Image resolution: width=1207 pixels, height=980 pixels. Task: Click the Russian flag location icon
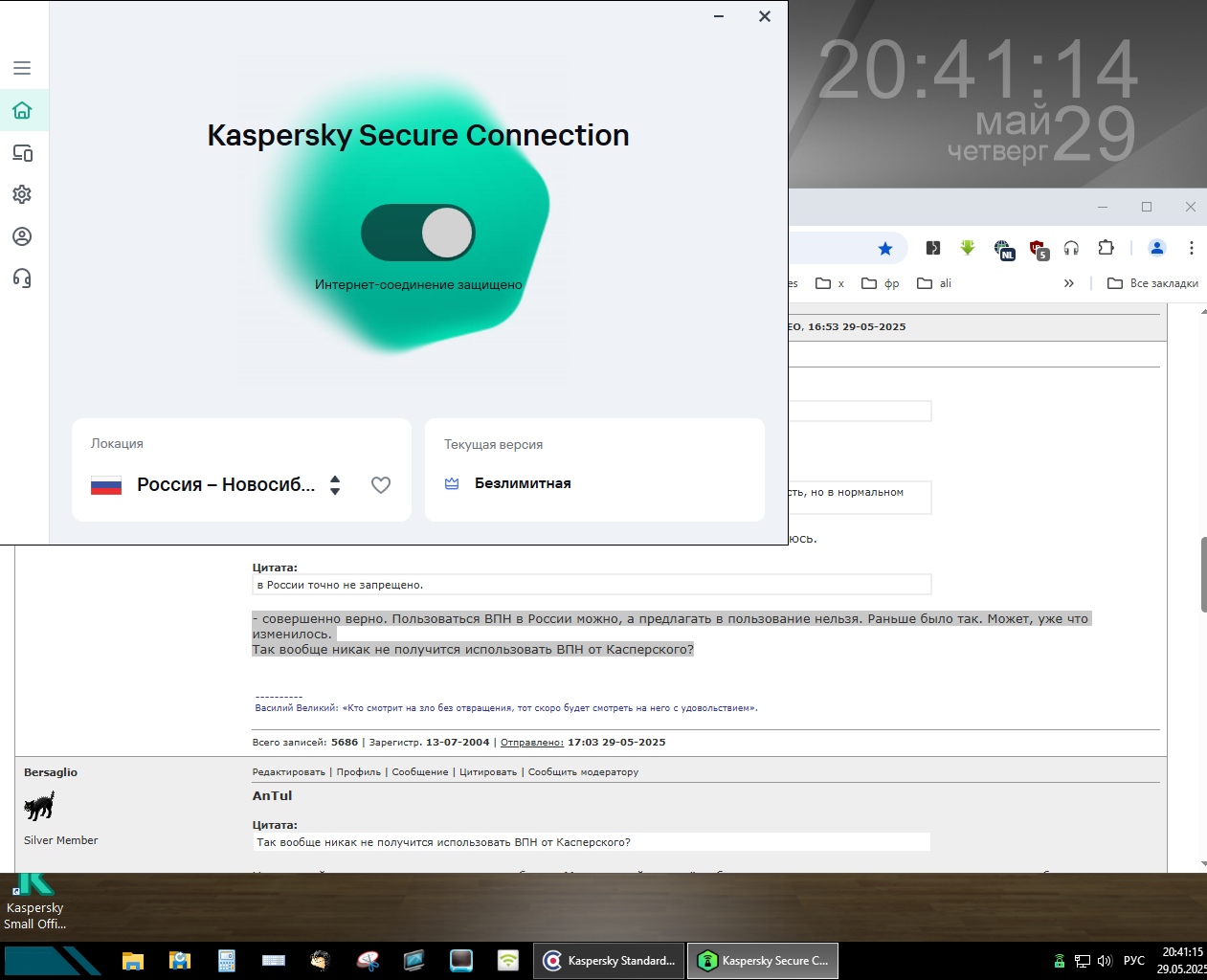pyautogui.click(x=106, y=485)
